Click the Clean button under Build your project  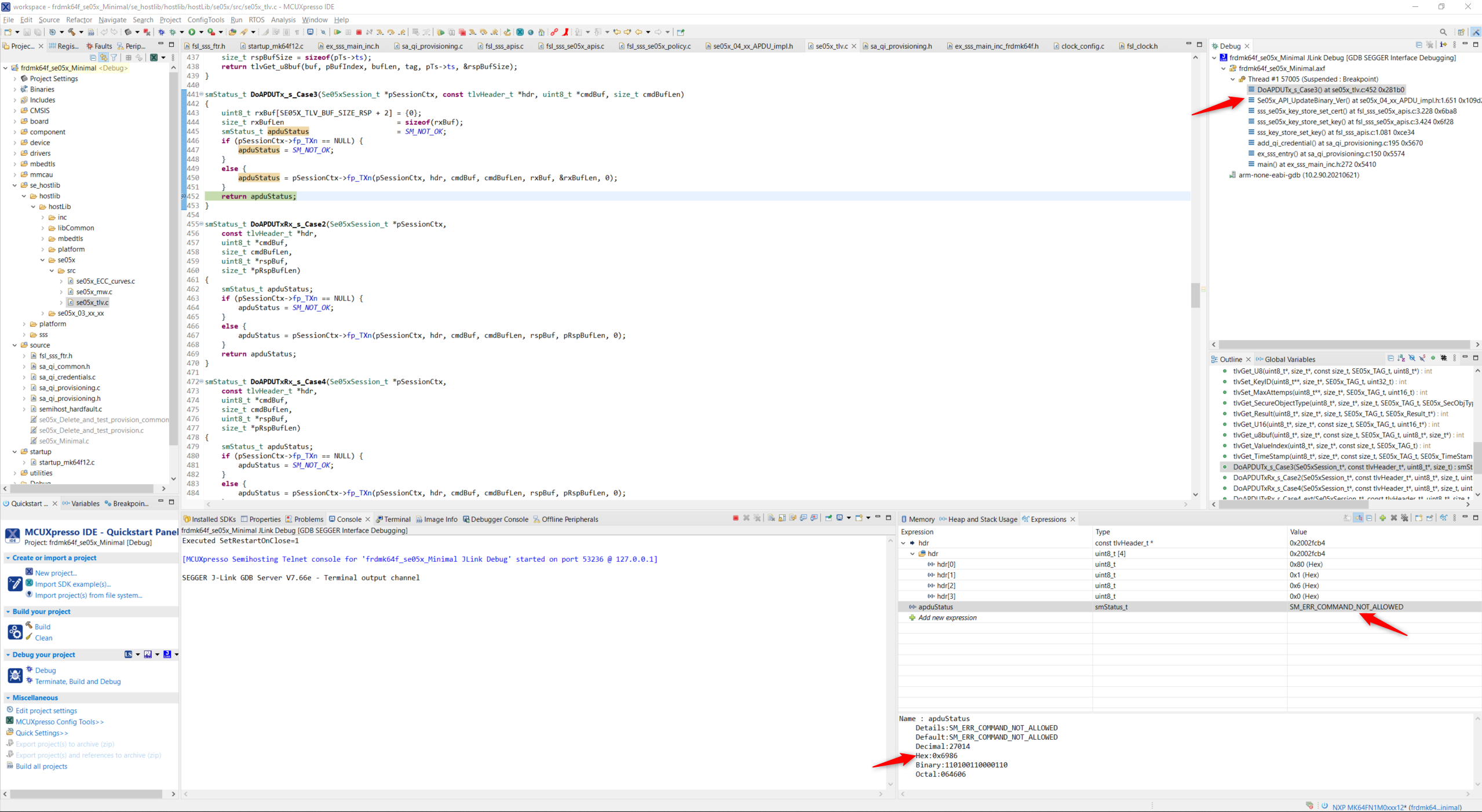(x=43, y=638)
